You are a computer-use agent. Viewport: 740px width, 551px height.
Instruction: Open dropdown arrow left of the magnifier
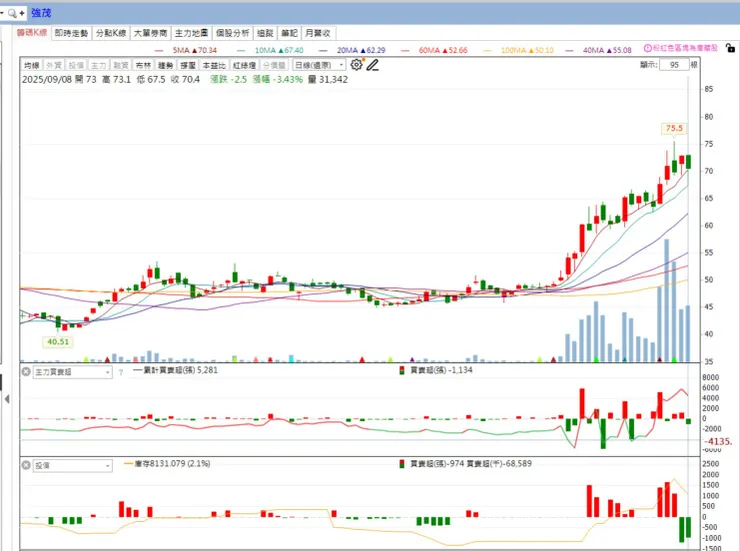pyautogui.click(x=2, y=13)
